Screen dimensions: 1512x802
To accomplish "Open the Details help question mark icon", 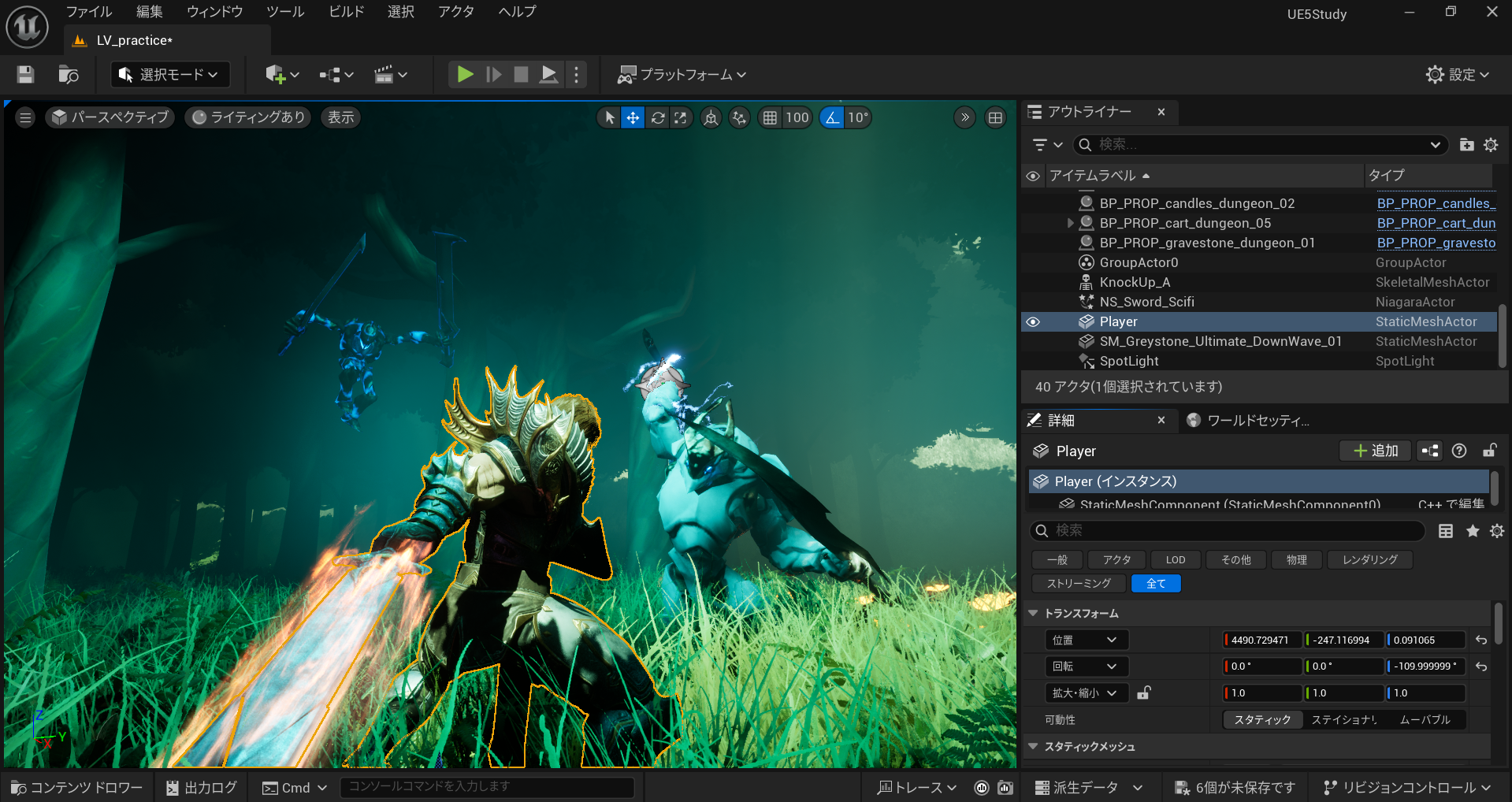I will pyautogui.click(x=1459, y=451).
